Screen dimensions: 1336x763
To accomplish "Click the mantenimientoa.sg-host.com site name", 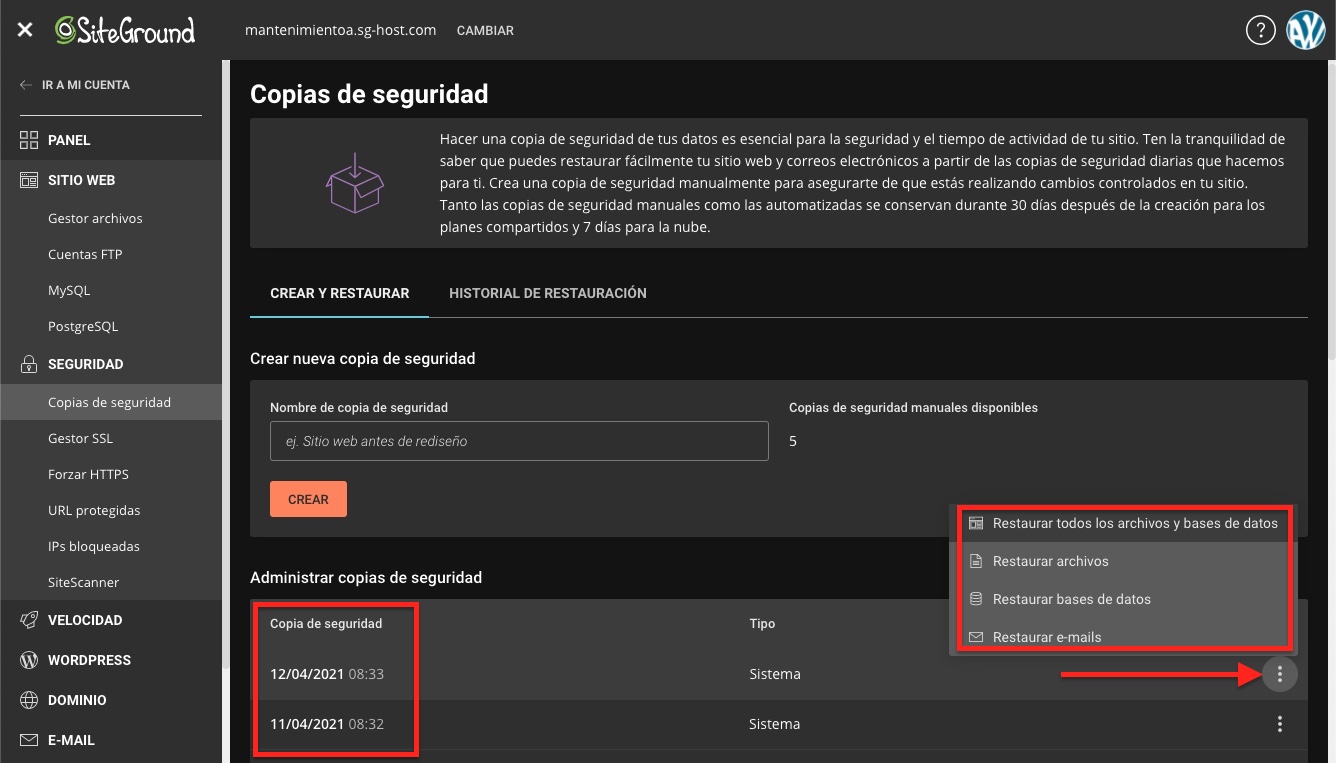I will [x=341, y=30].
